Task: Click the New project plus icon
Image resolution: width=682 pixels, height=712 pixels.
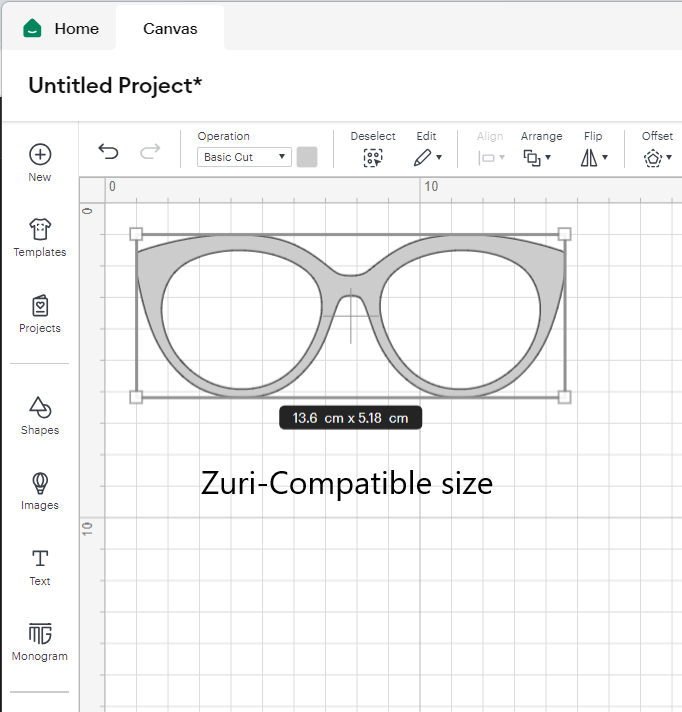Action: (x=40, y=154)
